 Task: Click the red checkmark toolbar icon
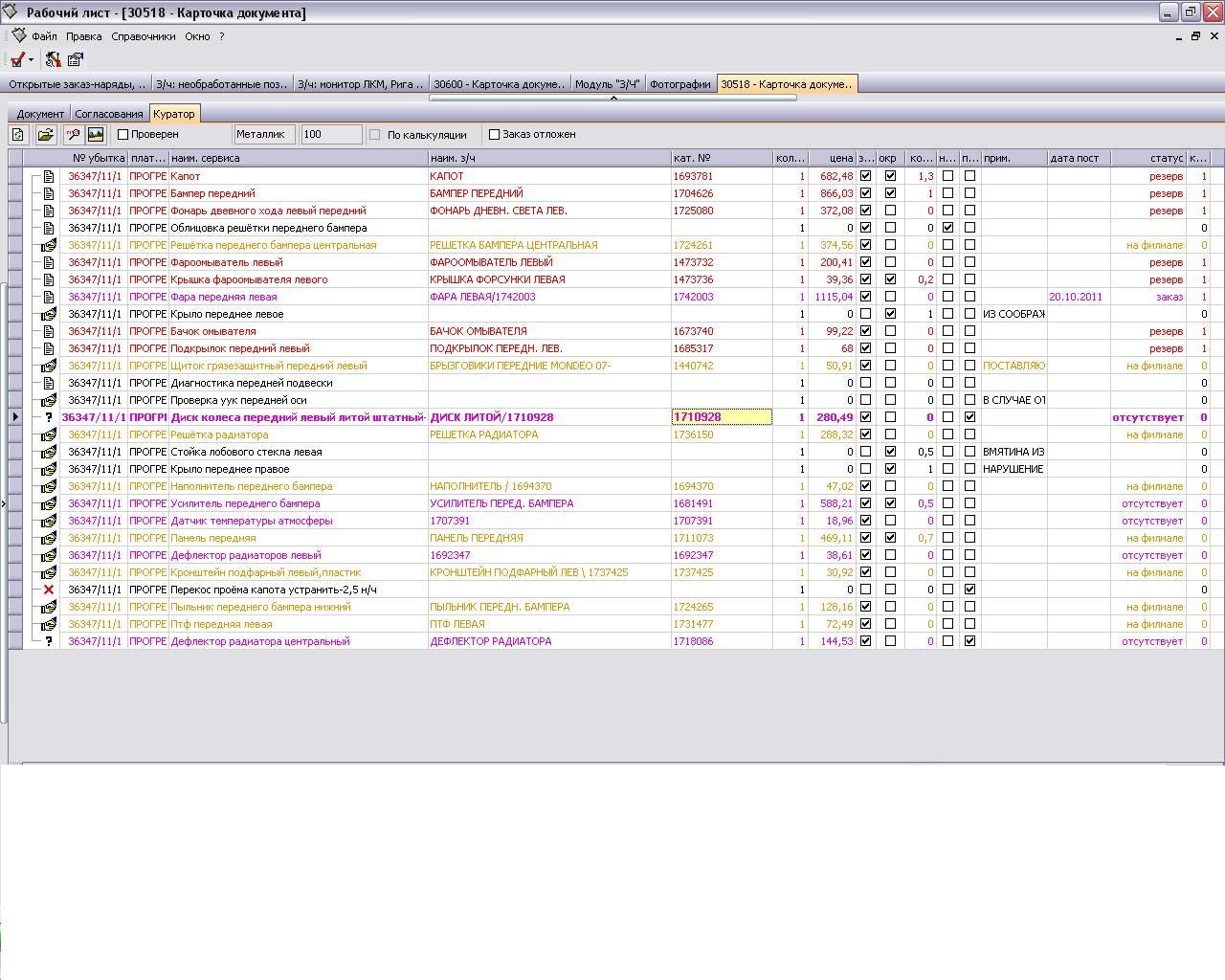tap(16, 60)
